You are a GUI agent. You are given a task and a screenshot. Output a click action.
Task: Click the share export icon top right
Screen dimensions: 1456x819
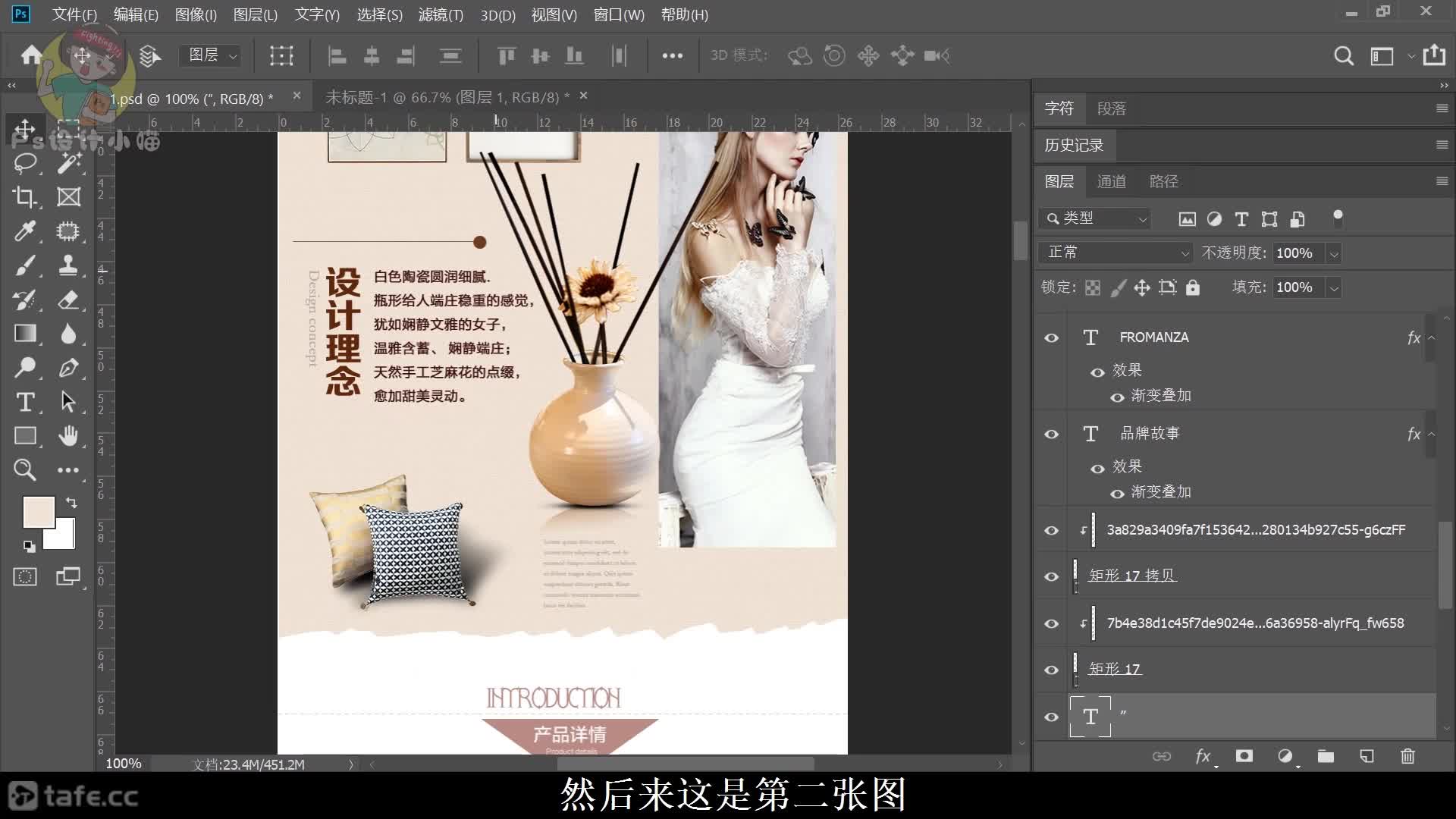[1434, 55]
